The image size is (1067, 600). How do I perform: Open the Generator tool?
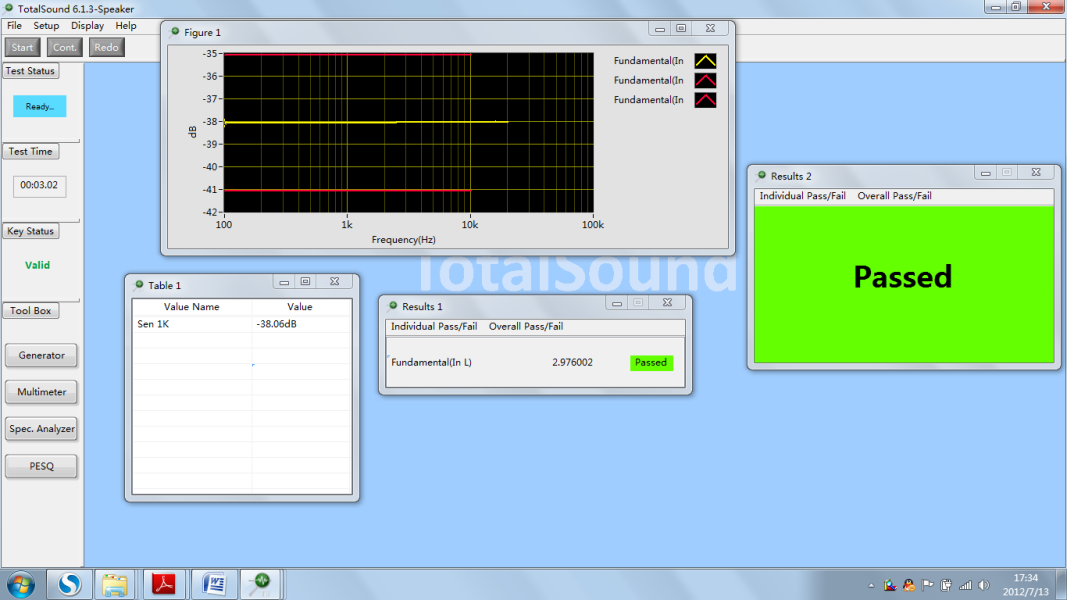41,355
